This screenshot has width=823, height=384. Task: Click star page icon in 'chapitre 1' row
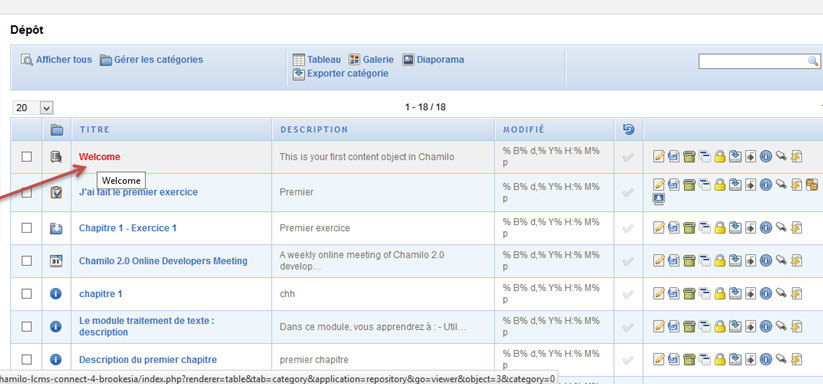[797, 293]
